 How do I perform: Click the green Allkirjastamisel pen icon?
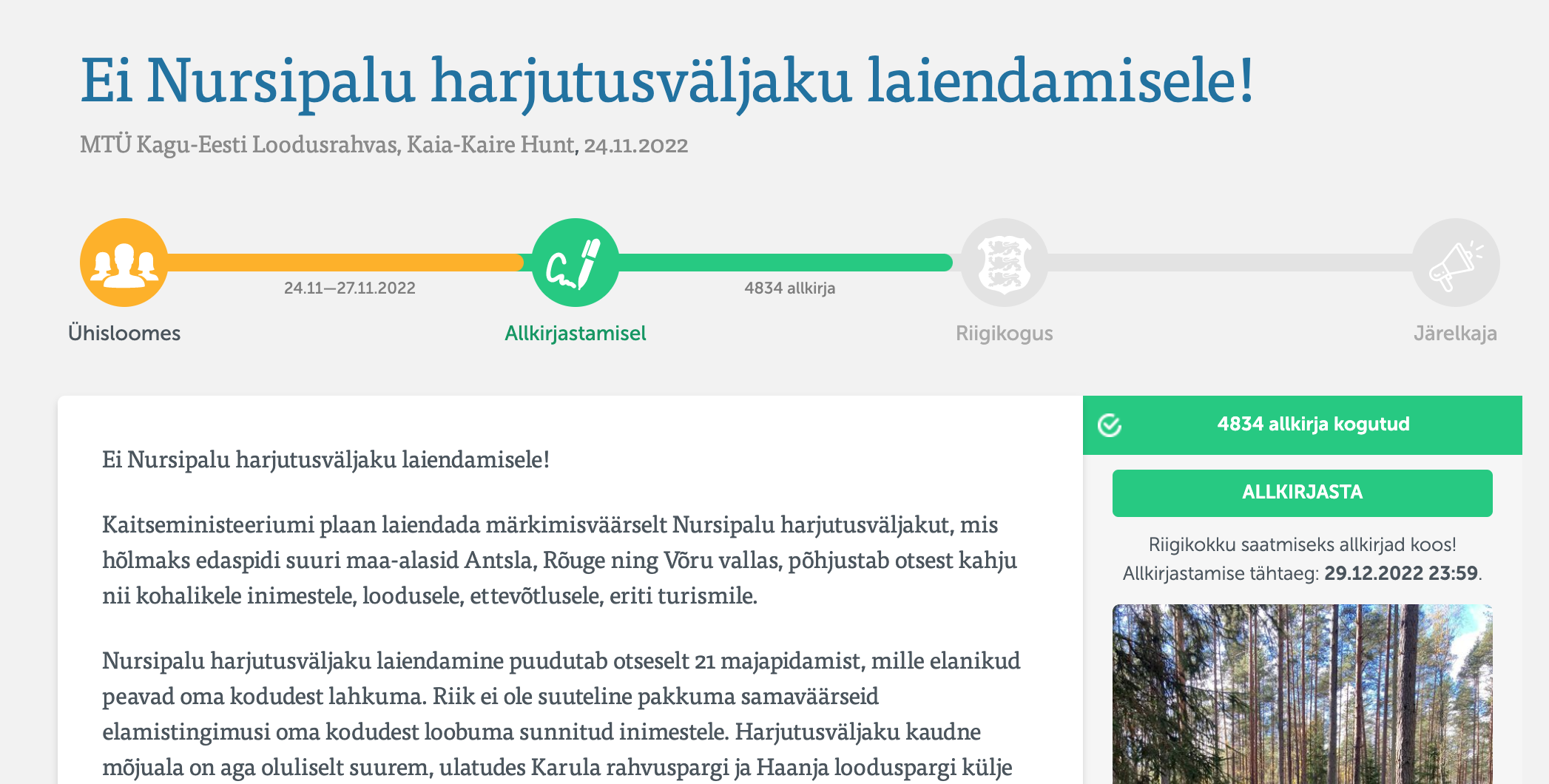(576, 263)
